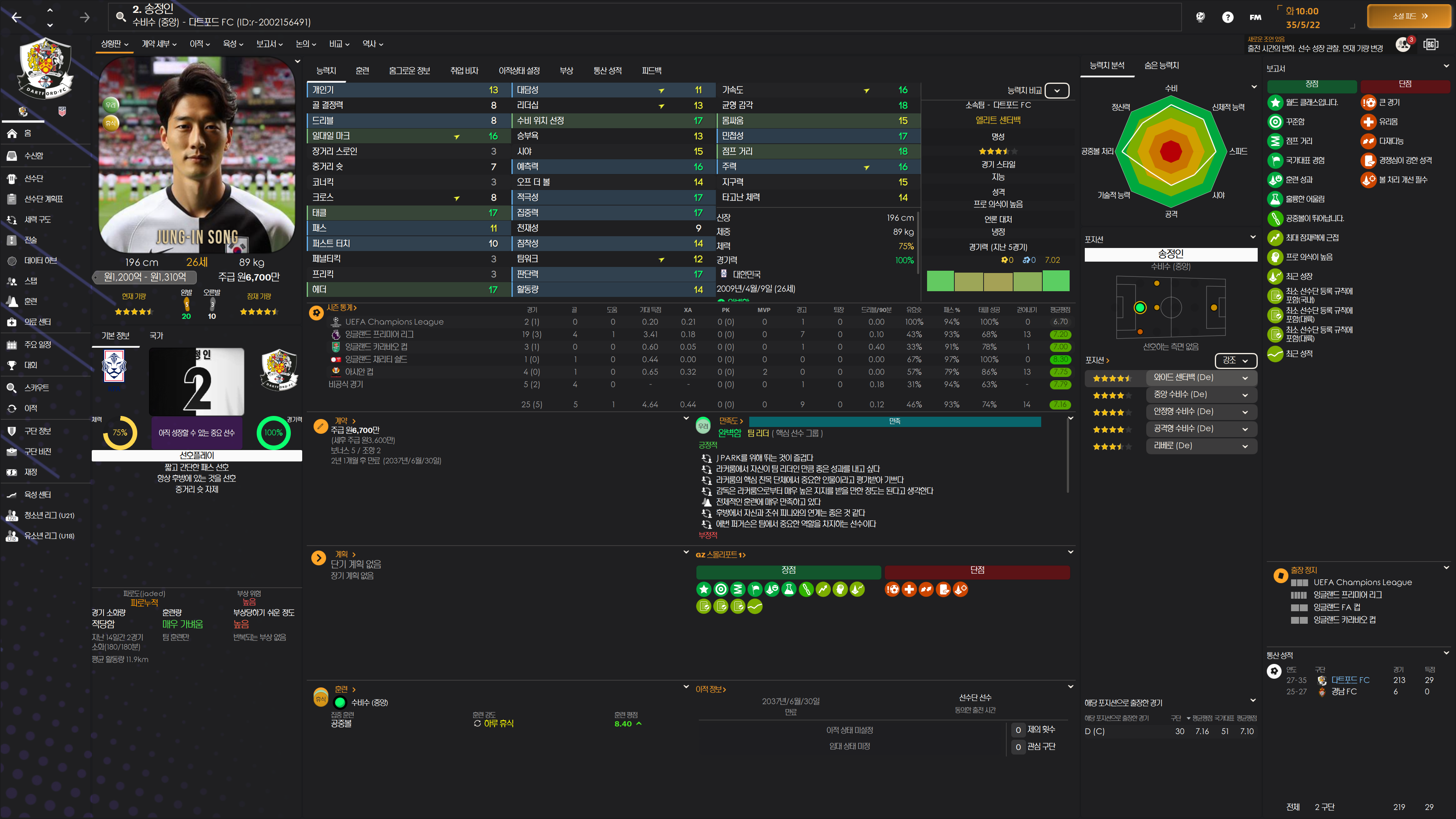Click the Dartford FC club crest in sidebar
The image size is (1456, 819).
point(45,68)
